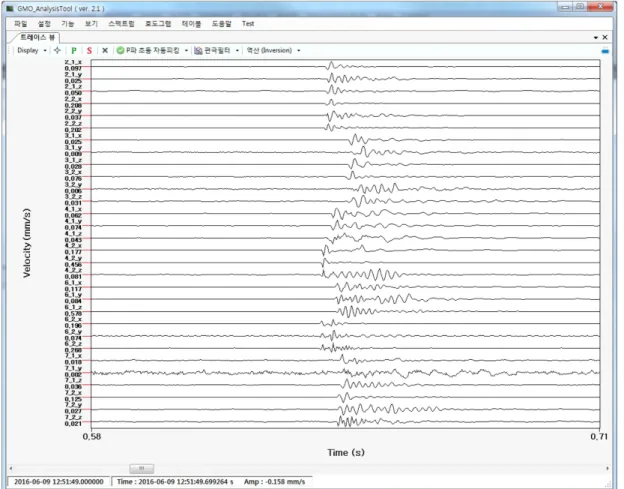
Task: Click the scrollbar right arrow
Action: coord(607,468)
